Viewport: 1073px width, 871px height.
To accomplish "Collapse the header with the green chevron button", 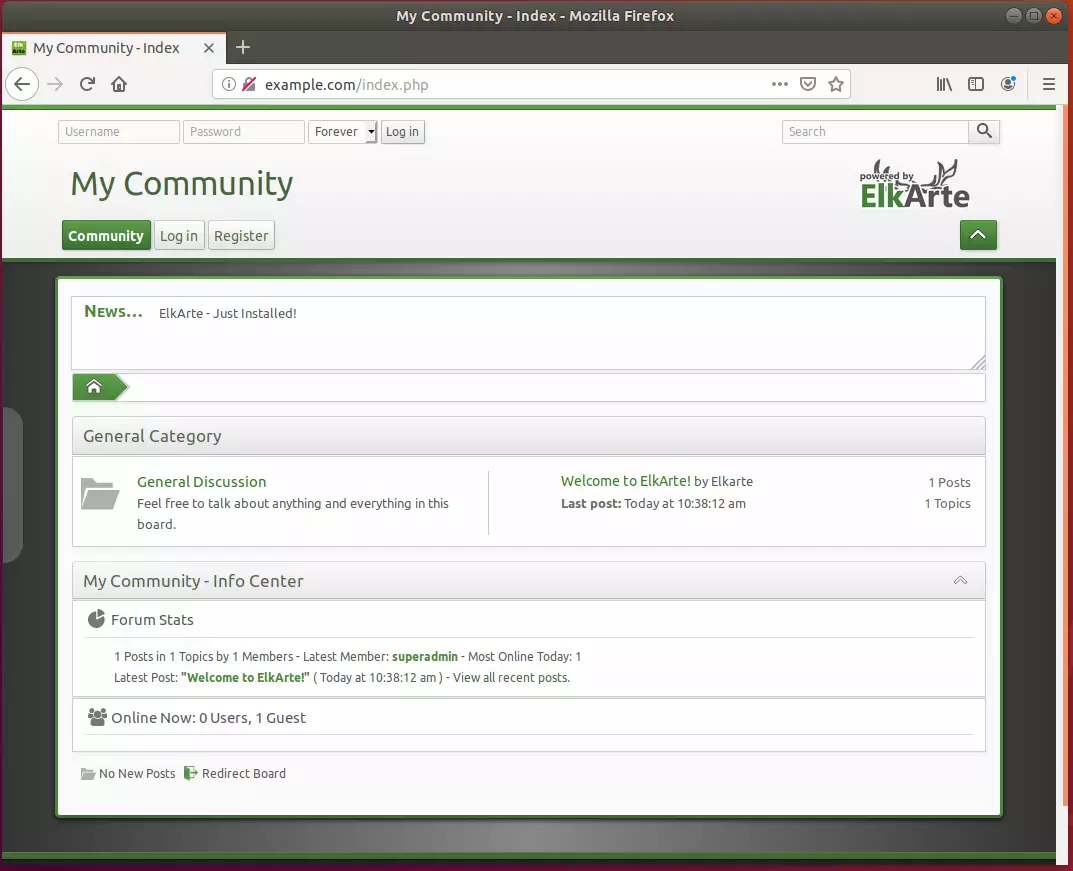I will click(978, 235).
